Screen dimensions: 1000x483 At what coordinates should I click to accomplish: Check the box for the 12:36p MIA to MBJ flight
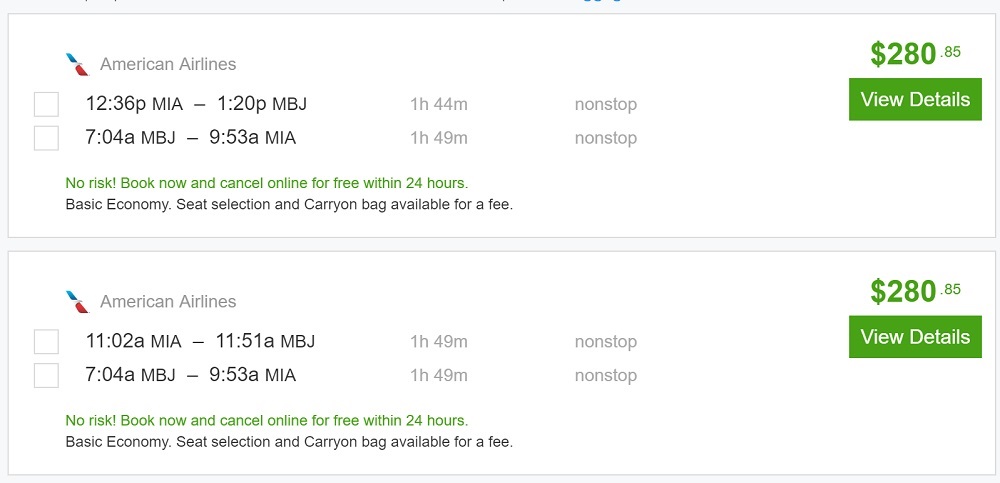click(46, 104)
